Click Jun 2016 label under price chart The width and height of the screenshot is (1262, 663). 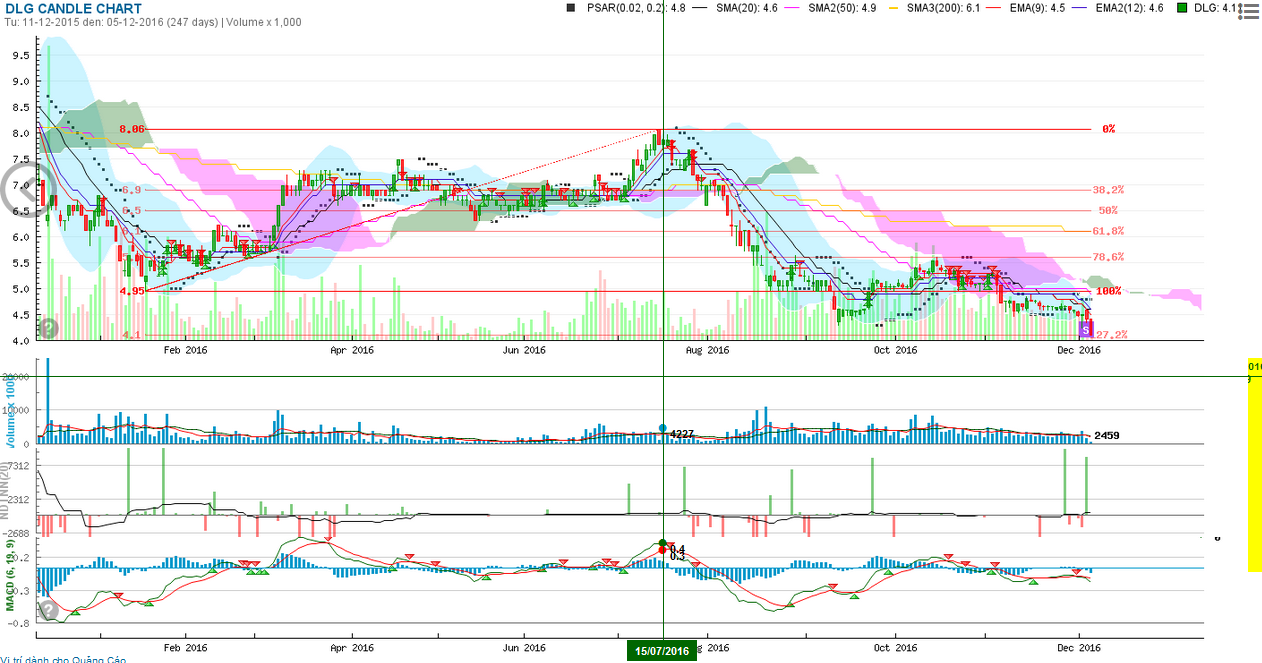coord(524,350)
